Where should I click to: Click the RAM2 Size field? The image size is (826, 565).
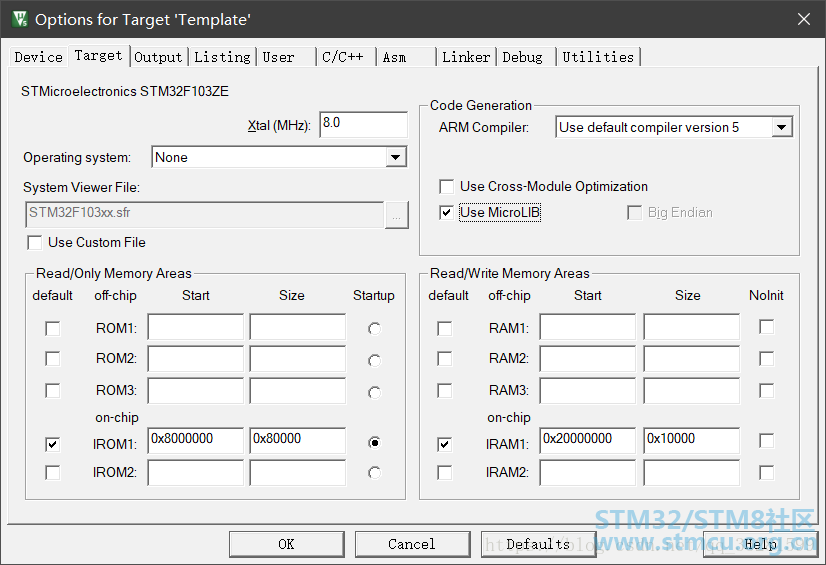pyautogui.click(x=692, y=359)
